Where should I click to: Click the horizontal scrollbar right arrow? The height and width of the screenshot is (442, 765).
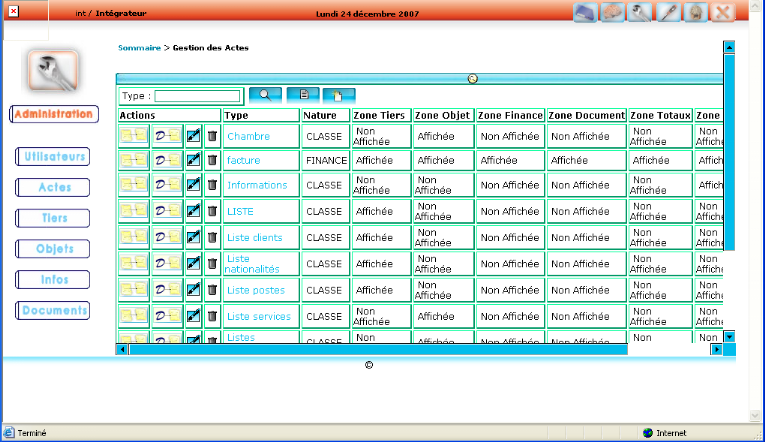pyautogui.click(x=715, y=349)
